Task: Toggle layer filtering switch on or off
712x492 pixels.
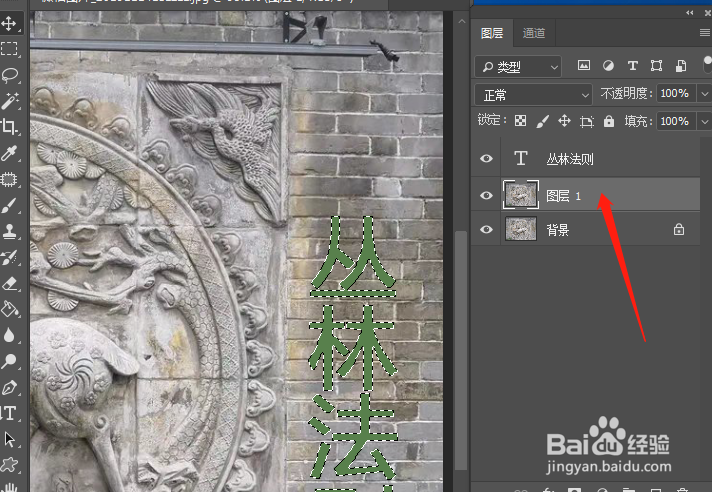Action: click(x=707, y=64)
